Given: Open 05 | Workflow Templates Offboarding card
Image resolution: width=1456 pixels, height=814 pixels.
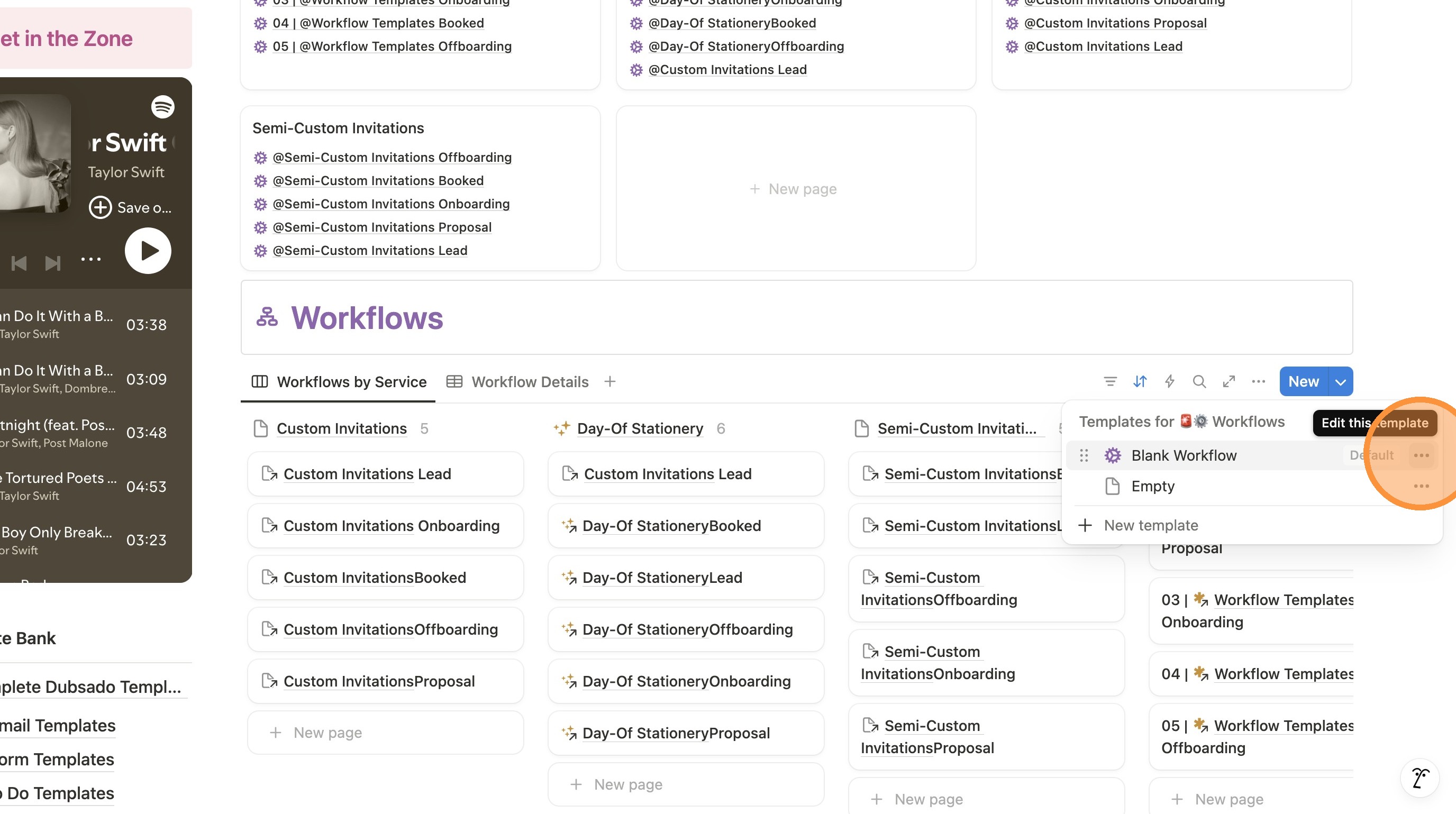Looking at the screenshot, I should point(1251,737).
